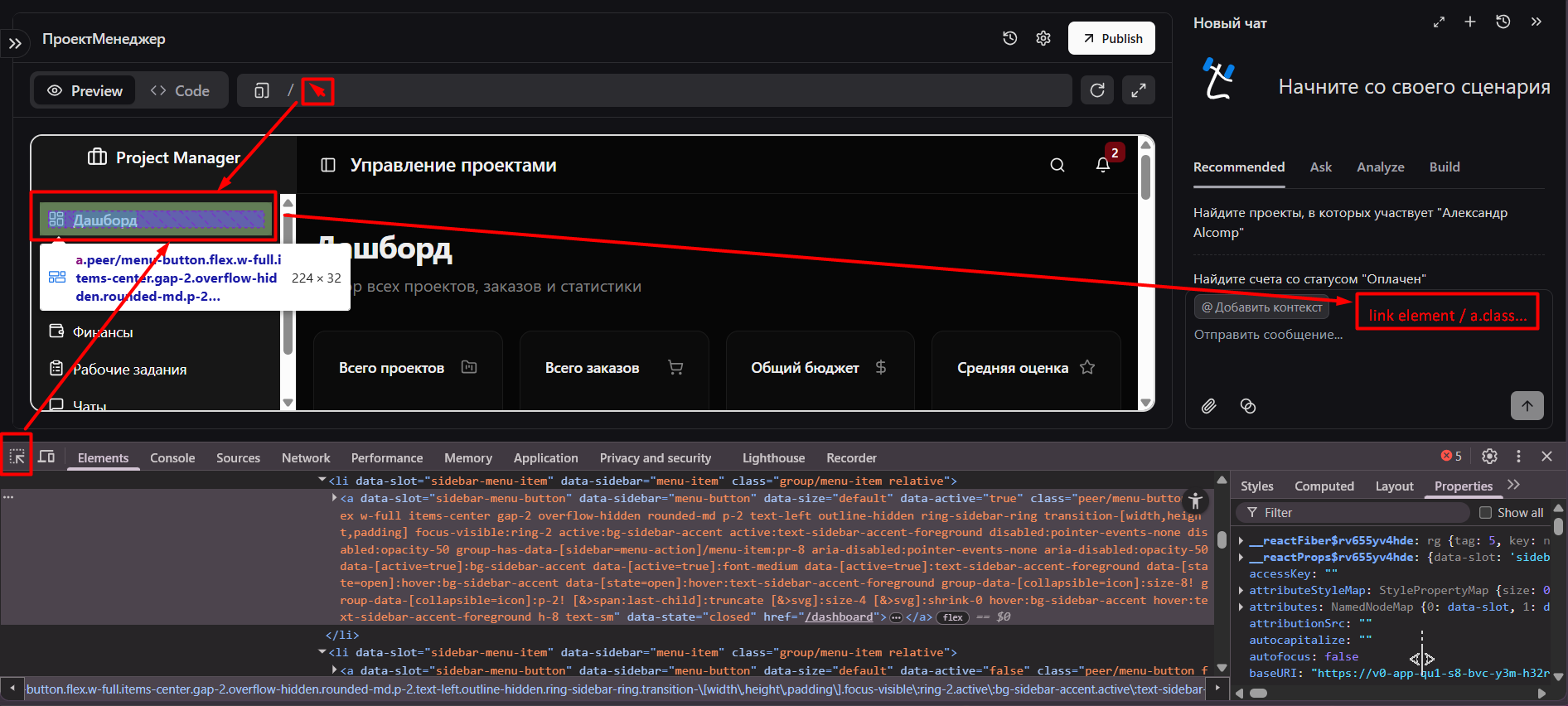This screenshot has height=706, width=1568.
Task: Switch to Preview mode
Action: click(x=85, y=91)
